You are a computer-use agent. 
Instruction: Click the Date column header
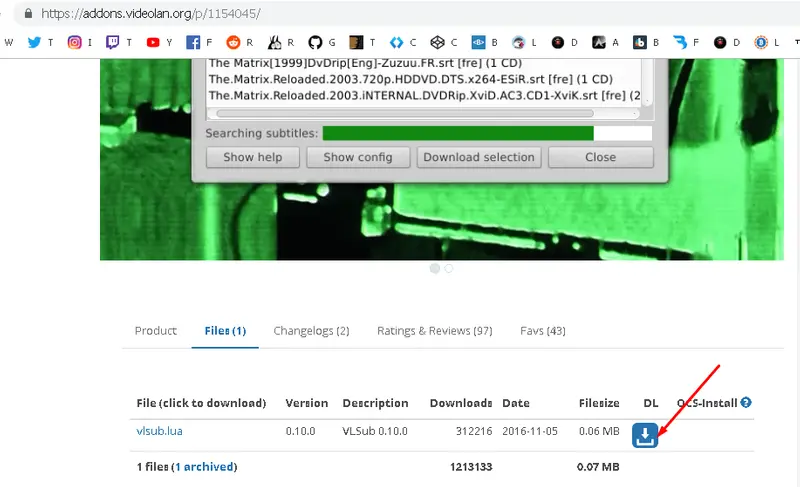pyautogui.click(x=516, y=403)
